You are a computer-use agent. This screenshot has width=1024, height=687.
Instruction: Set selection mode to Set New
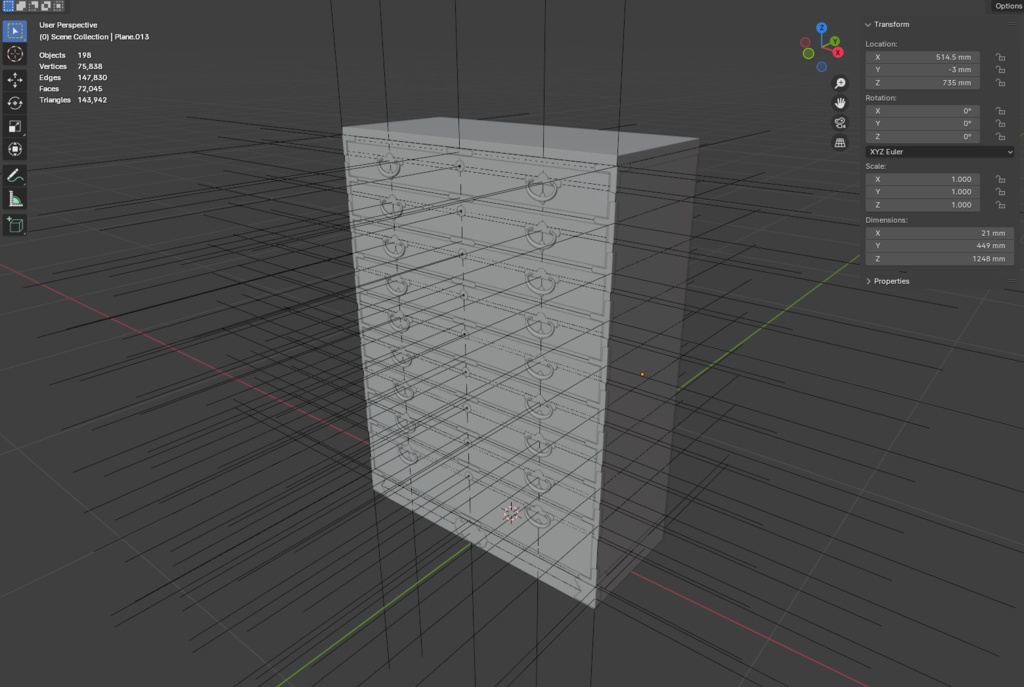click(8, 6)
